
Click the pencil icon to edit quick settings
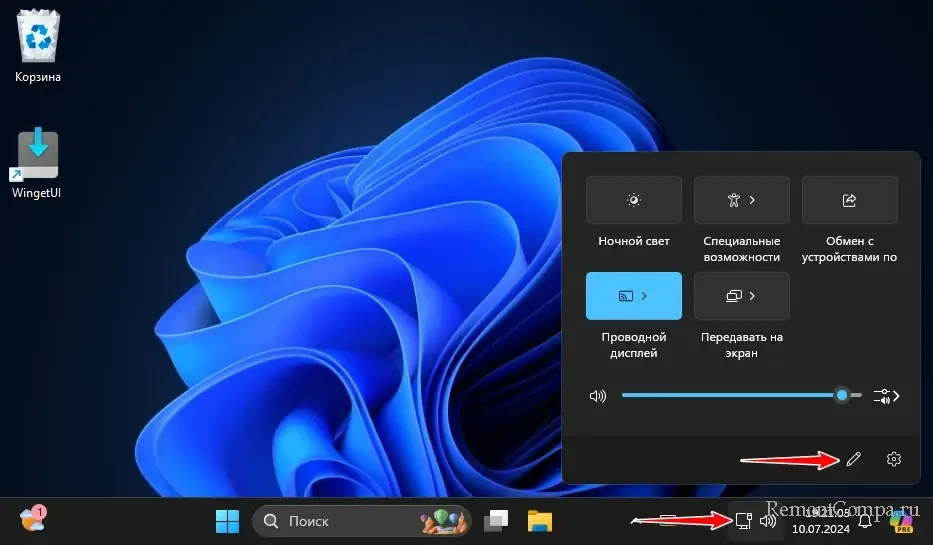click(x=853, y=459)
